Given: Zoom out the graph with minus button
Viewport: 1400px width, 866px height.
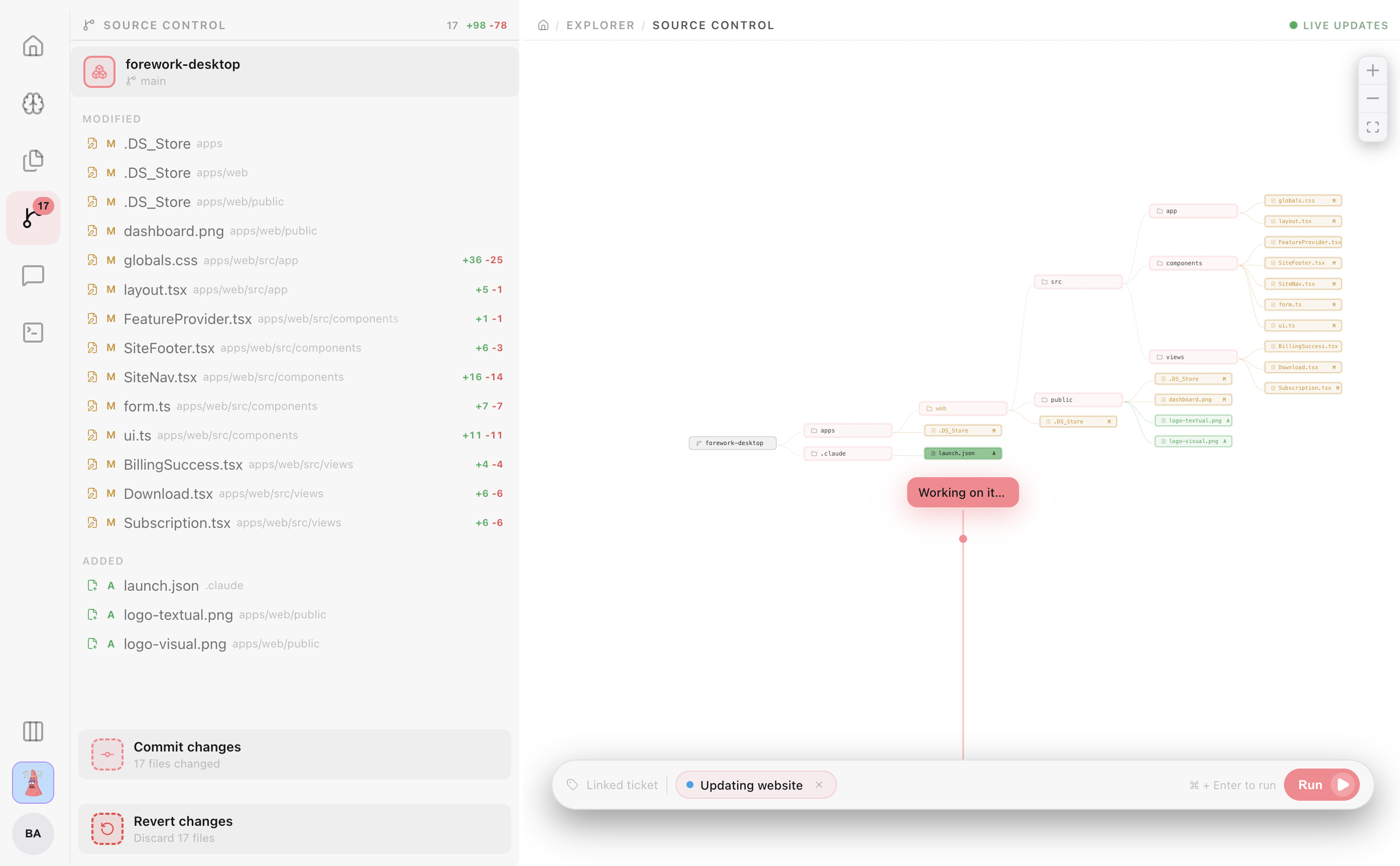Looking at the screenshot, I should point(1372,98).
